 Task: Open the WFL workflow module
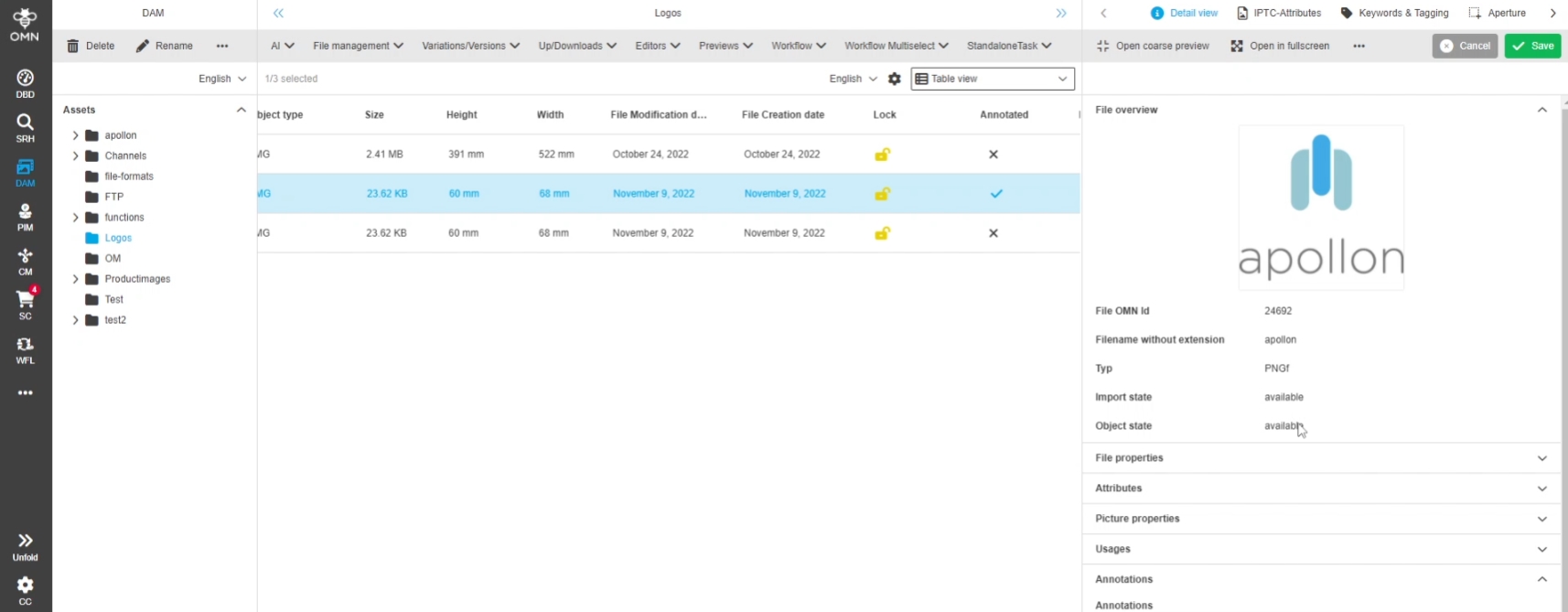(25, 350)
